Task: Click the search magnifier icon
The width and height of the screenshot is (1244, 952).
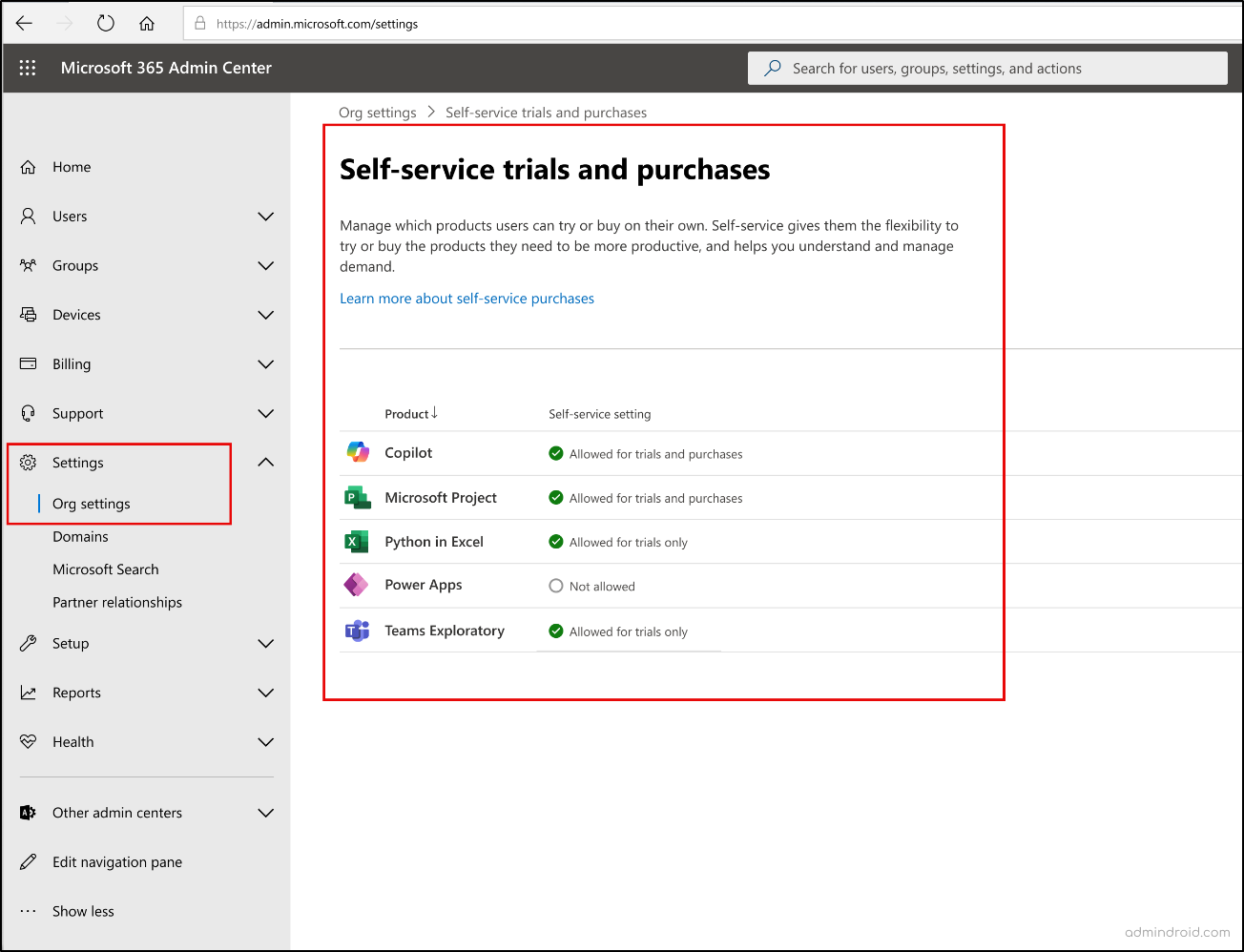Action: [772, 68]
